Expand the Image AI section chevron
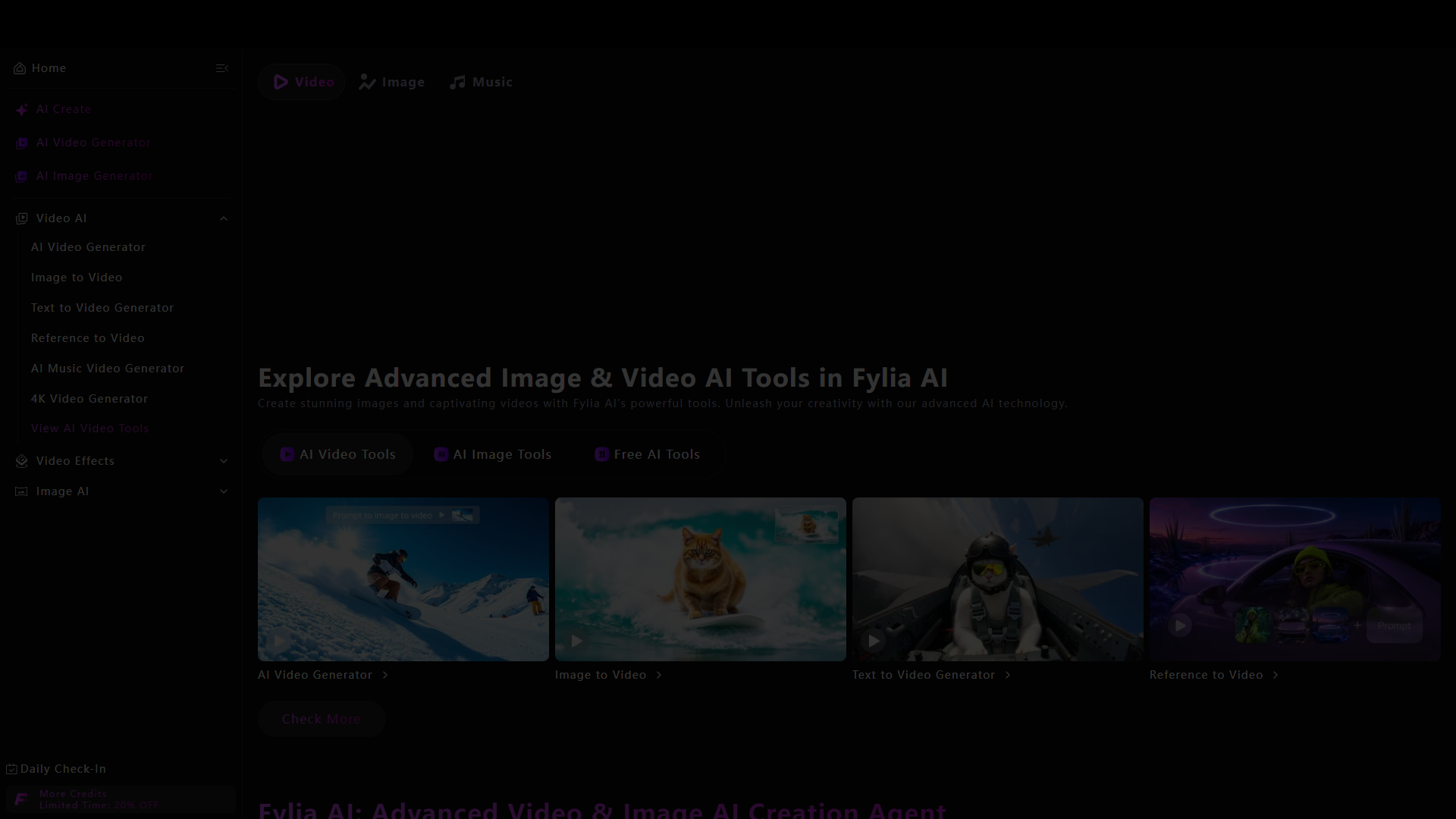Image resolution: width=1456 pixels, height=819 pixels. pos(224,491)
